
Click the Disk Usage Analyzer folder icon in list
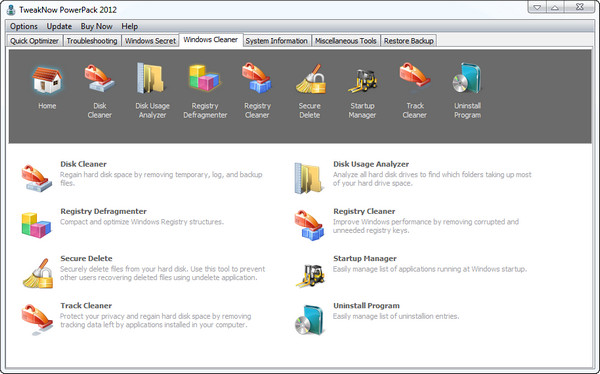(308, 178)
